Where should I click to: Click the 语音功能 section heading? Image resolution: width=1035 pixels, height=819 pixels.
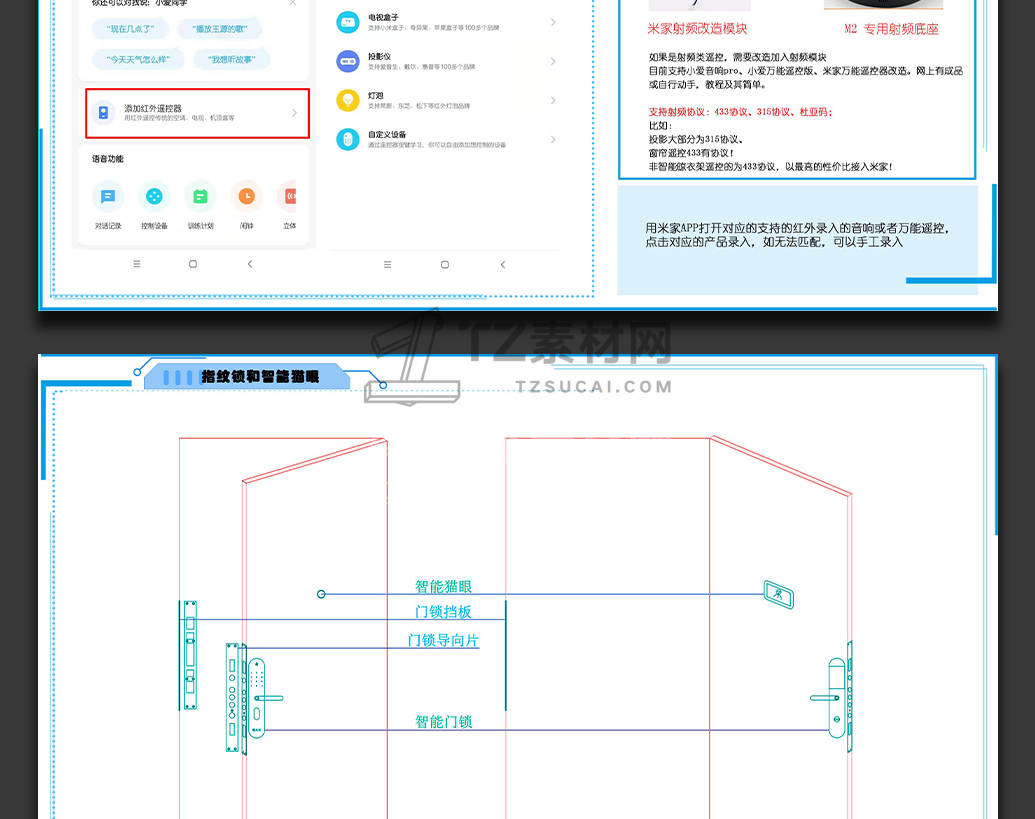[108, 159]
